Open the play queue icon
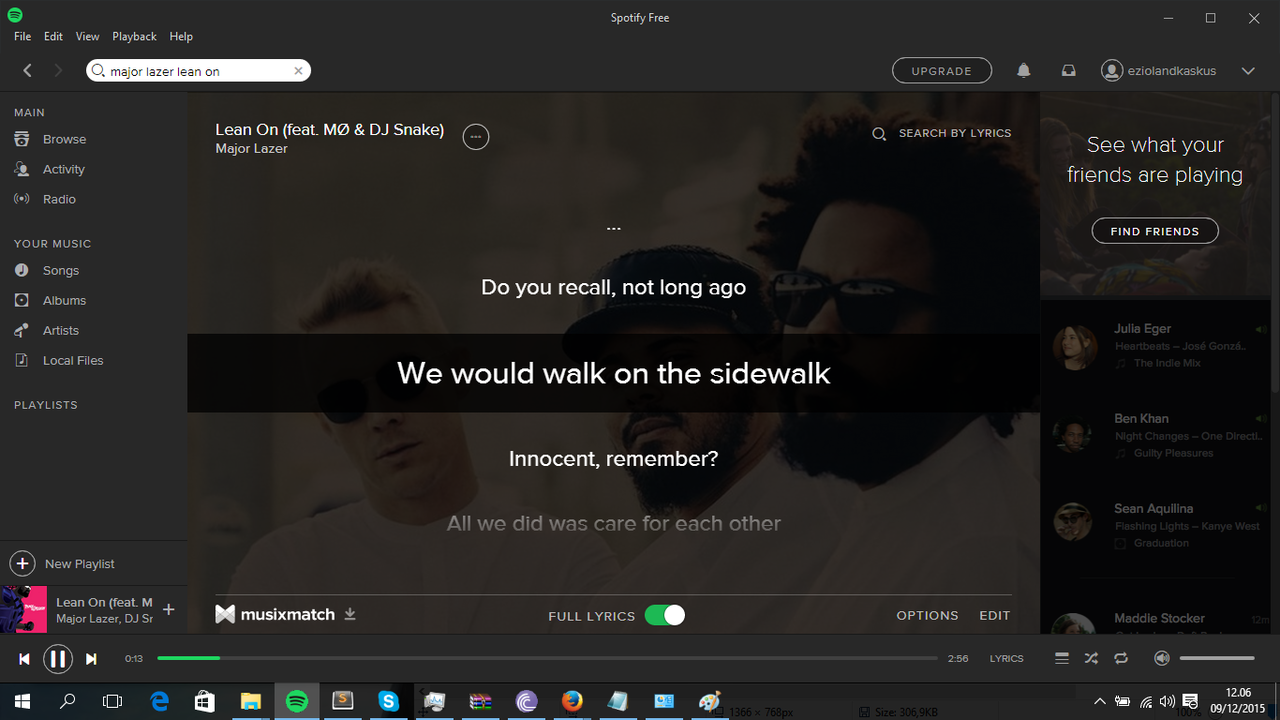The height and width of the screenshot is (720, 1280). click(1062, 658)
